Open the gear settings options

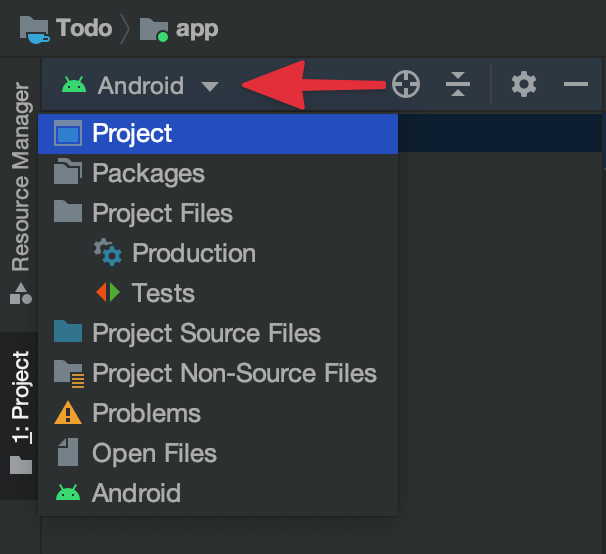pos(524,84)
